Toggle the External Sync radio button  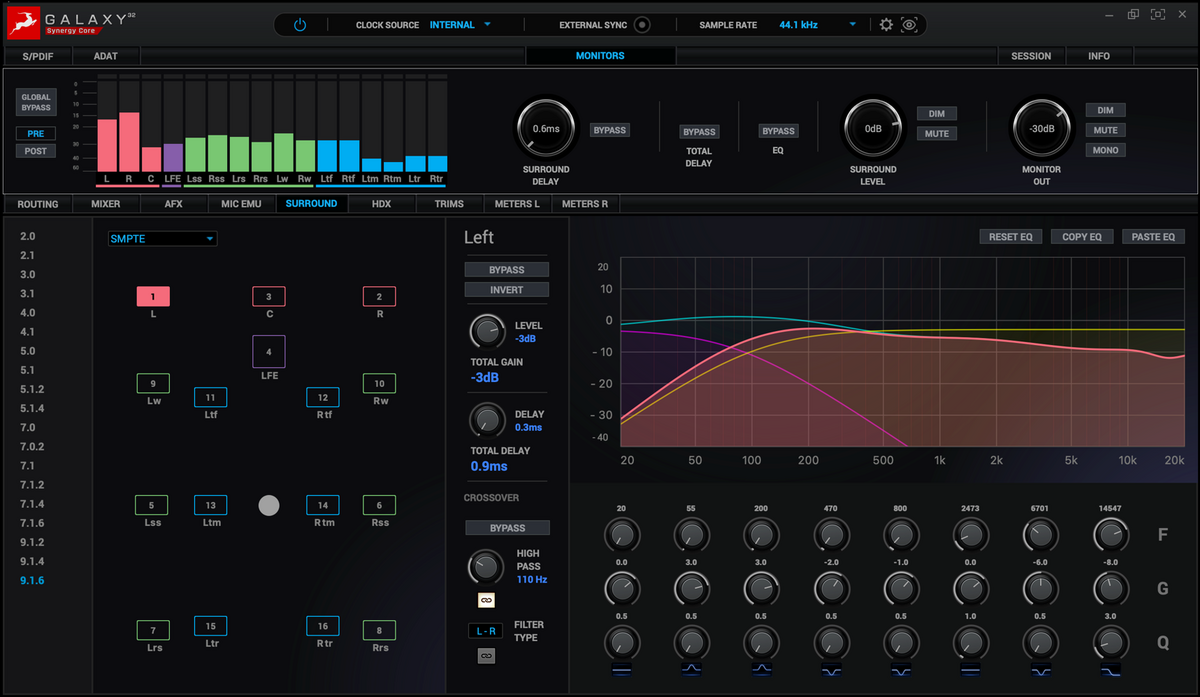pos(642,25)
